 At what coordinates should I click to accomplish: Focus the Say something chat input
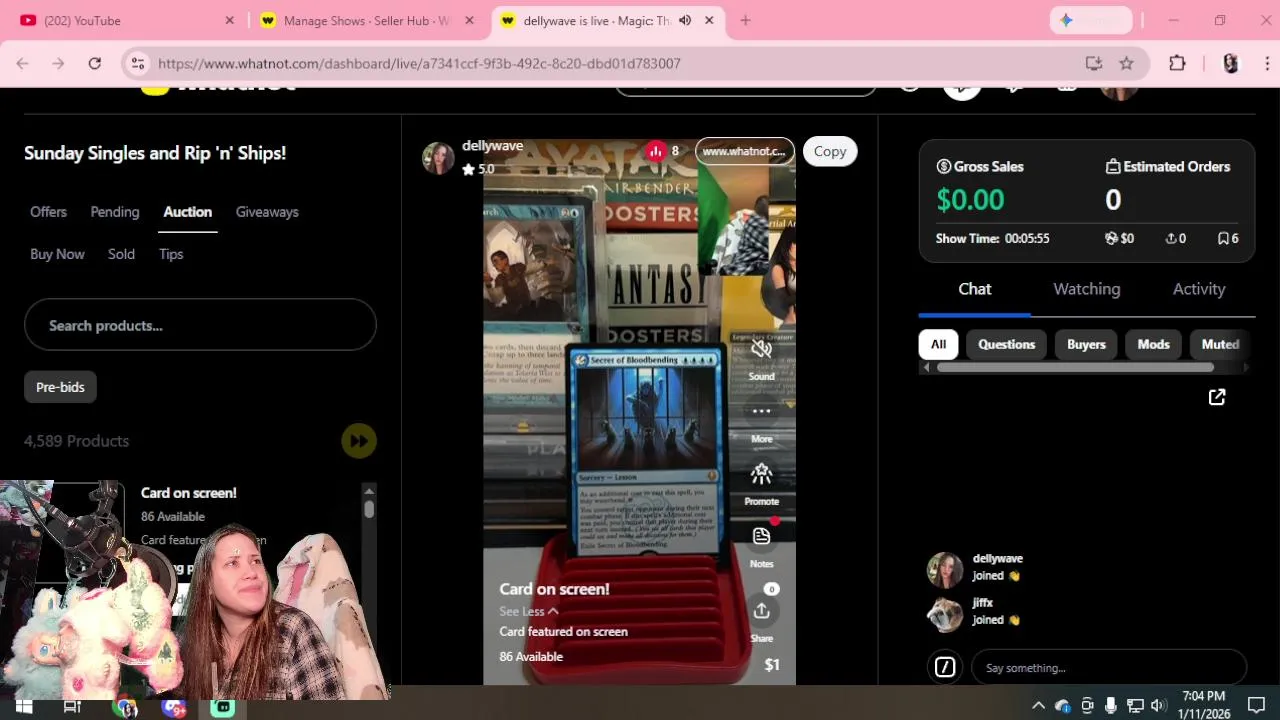pos(1110,667)
